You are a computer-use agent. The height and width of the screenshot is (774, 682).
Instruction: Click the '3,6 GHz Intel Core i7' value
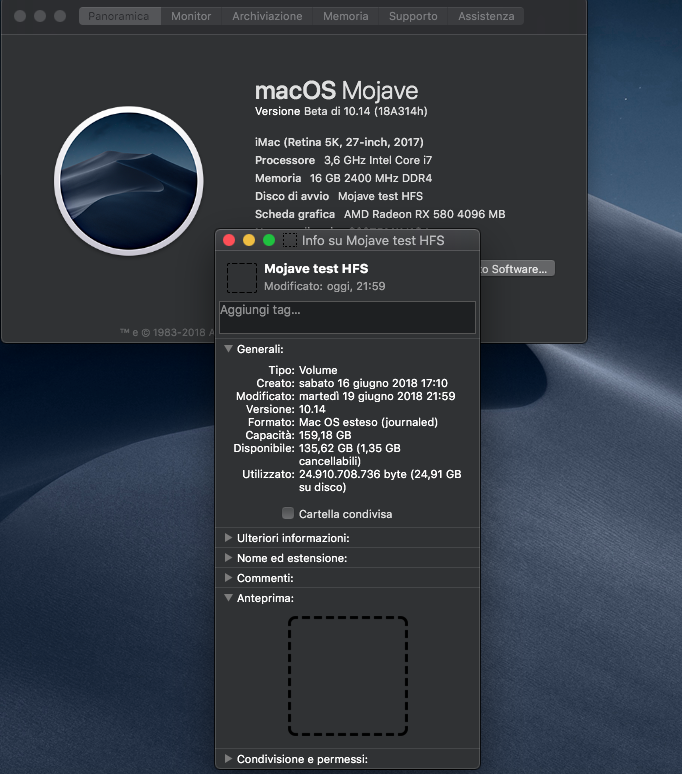point(378,160)
